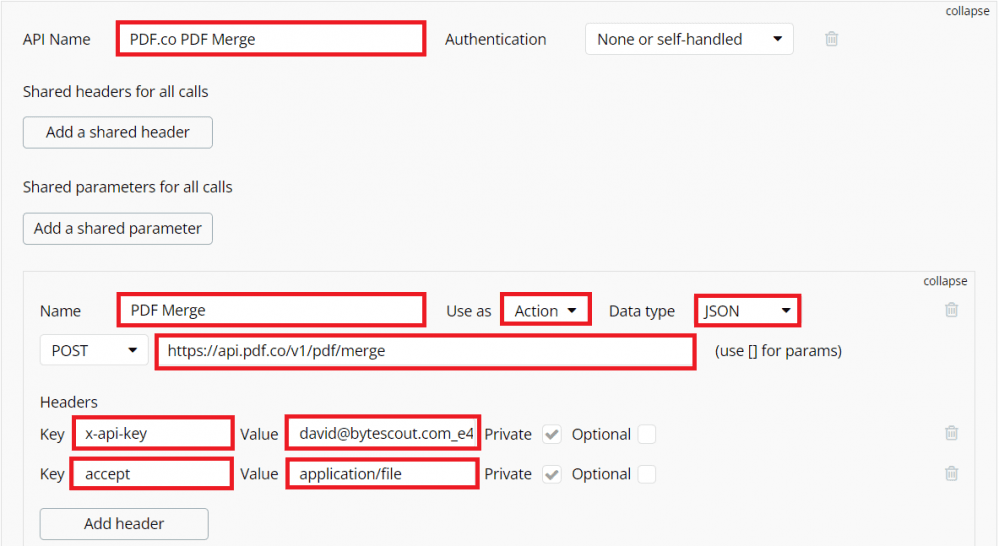Screen dimensions: 999x546
Task: Open the Authentication dropdown
Action: (689, 40)
